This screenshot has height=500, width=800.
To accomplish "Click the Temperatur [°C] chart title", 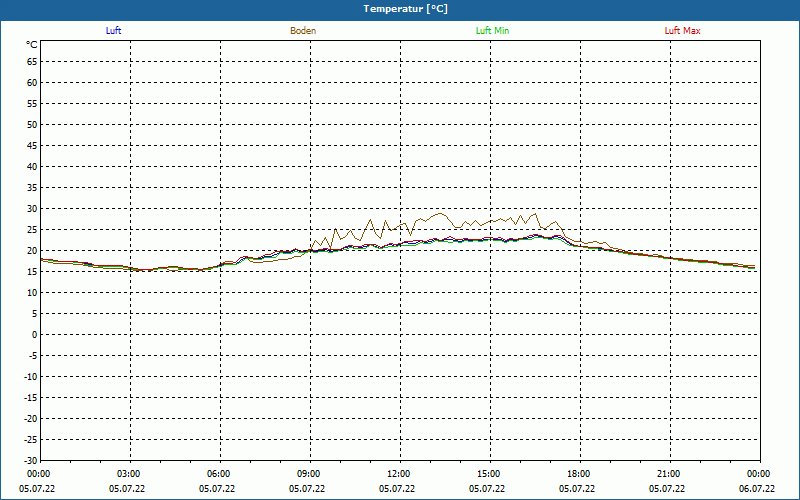I will (x=406, y=9).
